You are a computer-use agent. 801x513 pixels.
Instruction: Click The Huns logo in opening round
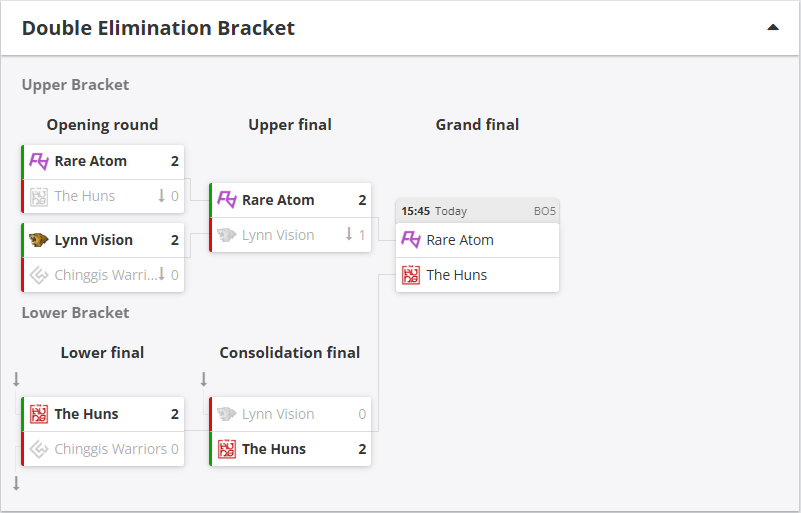[39, 196]
